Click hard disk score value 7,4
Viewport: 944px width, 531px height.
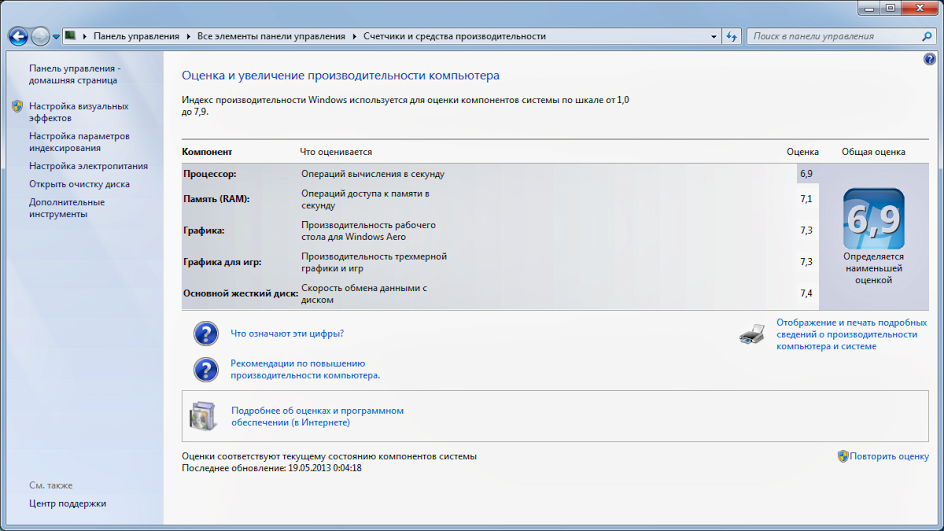[x=806, y=294]
